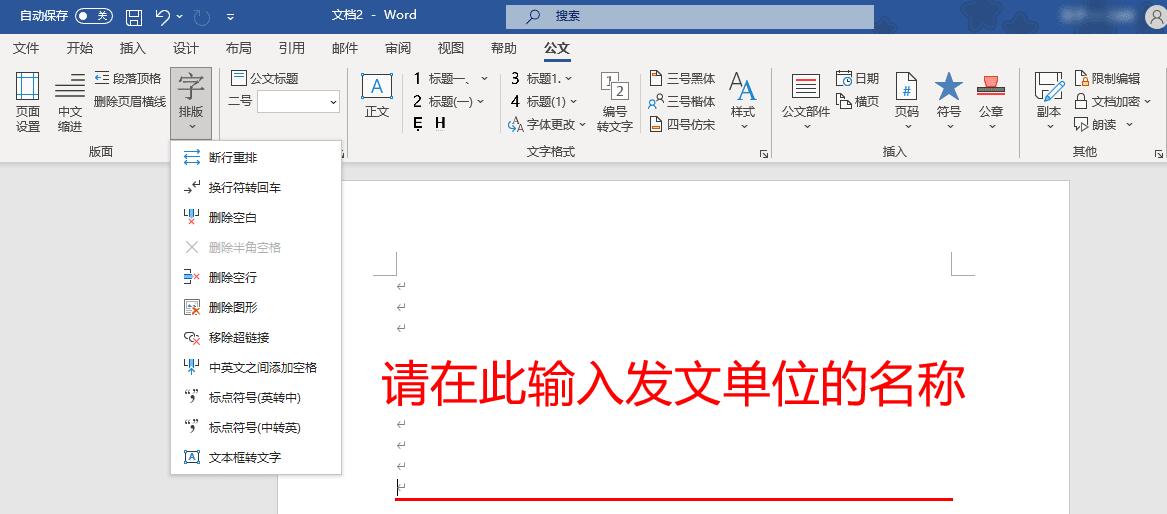1167x514 pixels.
Task: Switch to the 布局 tab
Action: (x=238, y=48)
